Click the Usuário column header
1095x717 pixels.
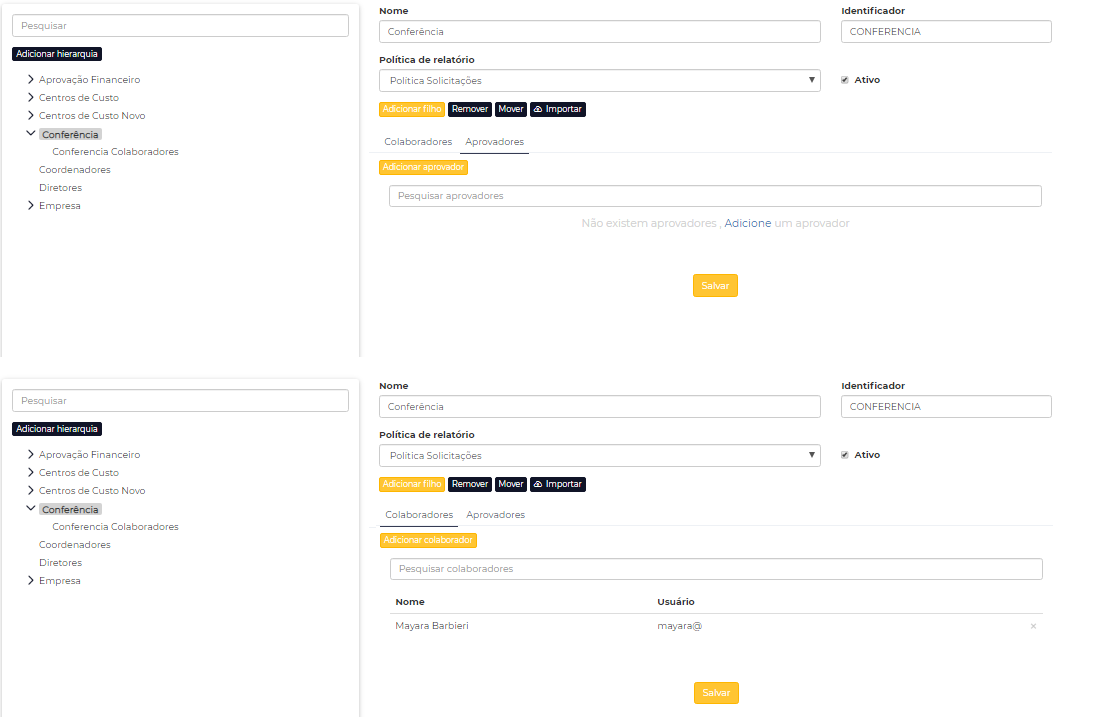pos(675,603)
